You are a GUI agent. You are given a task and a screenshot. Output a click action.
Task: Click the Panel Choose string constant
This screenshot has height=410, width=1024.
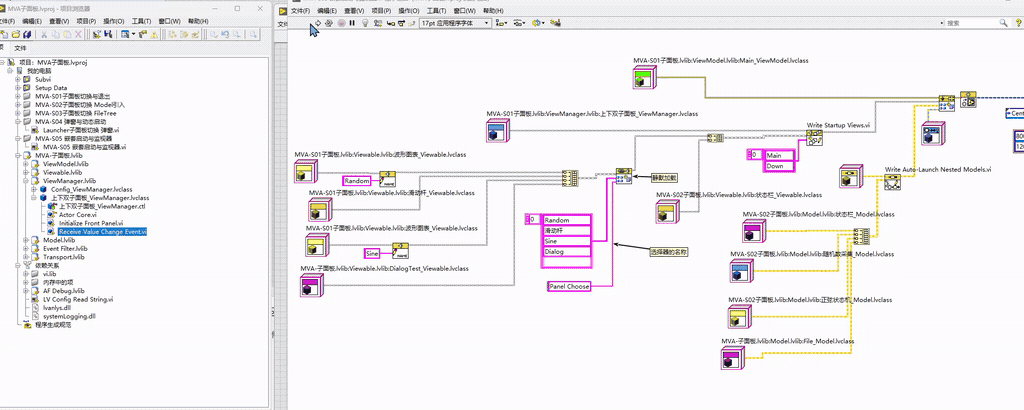(569, 287)
